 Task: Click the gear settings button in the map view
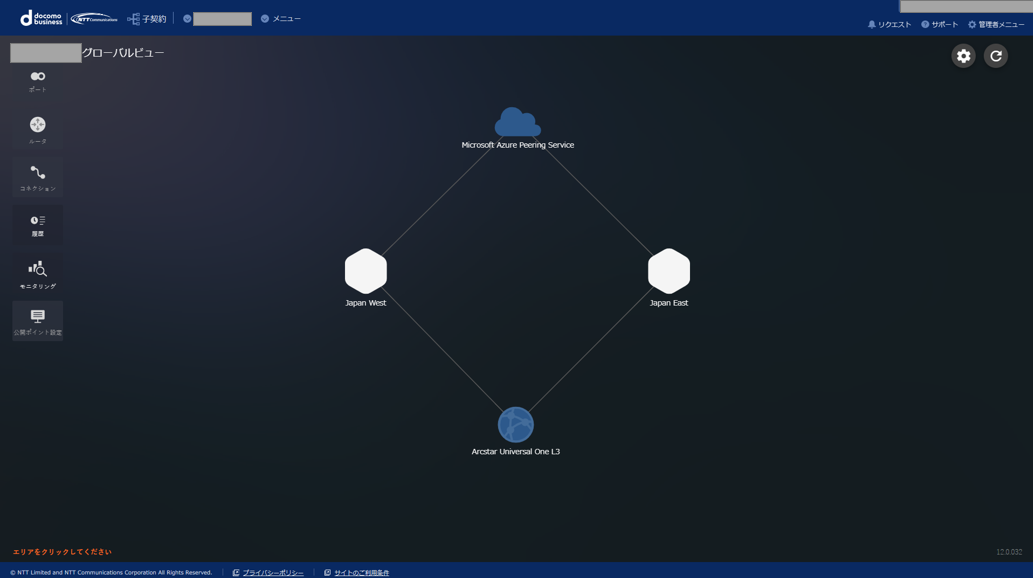point(963,56)
